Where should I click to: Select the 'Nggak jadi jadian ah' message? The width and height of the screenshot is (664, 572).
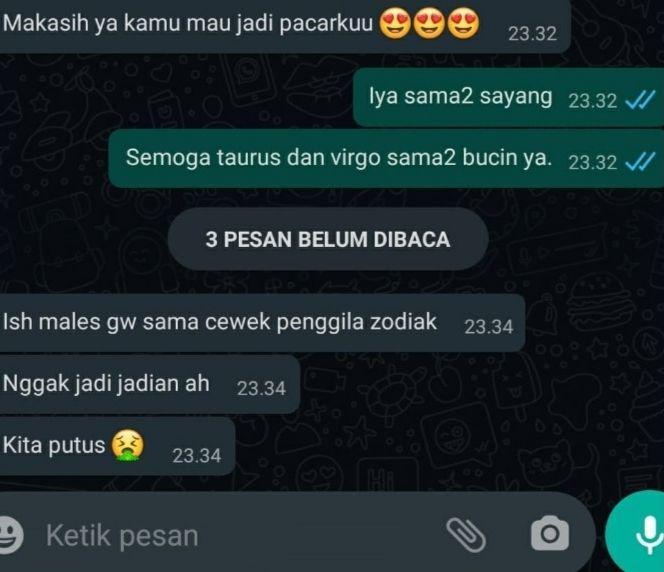[x=149, y=384]
